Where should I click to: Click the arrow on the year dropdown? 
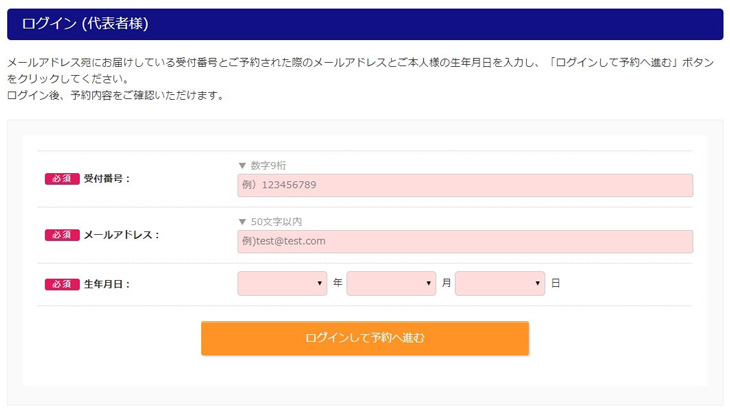(320, 284)
